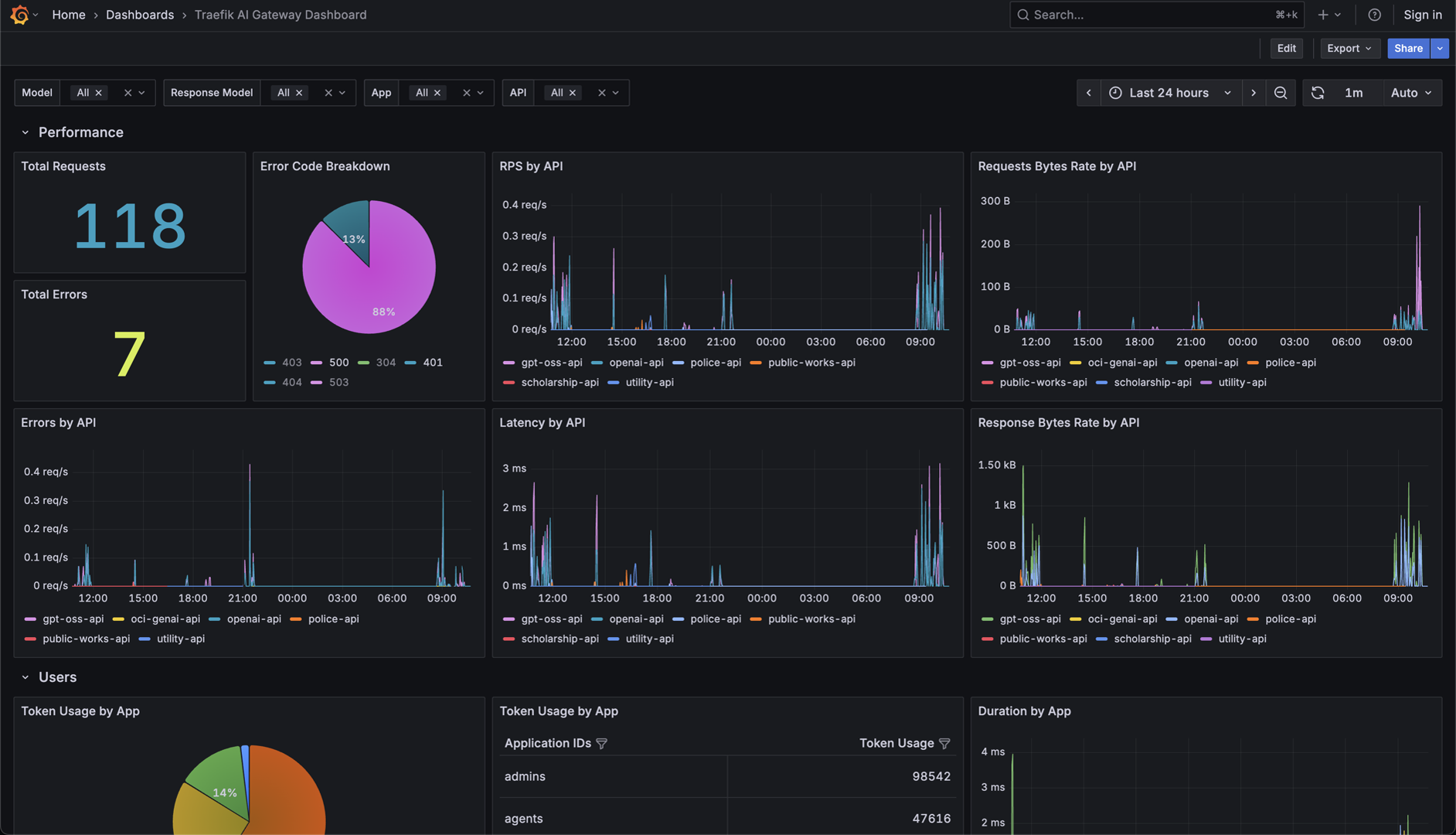
Task: Clear the API filter values
Action: coord(601,93)
